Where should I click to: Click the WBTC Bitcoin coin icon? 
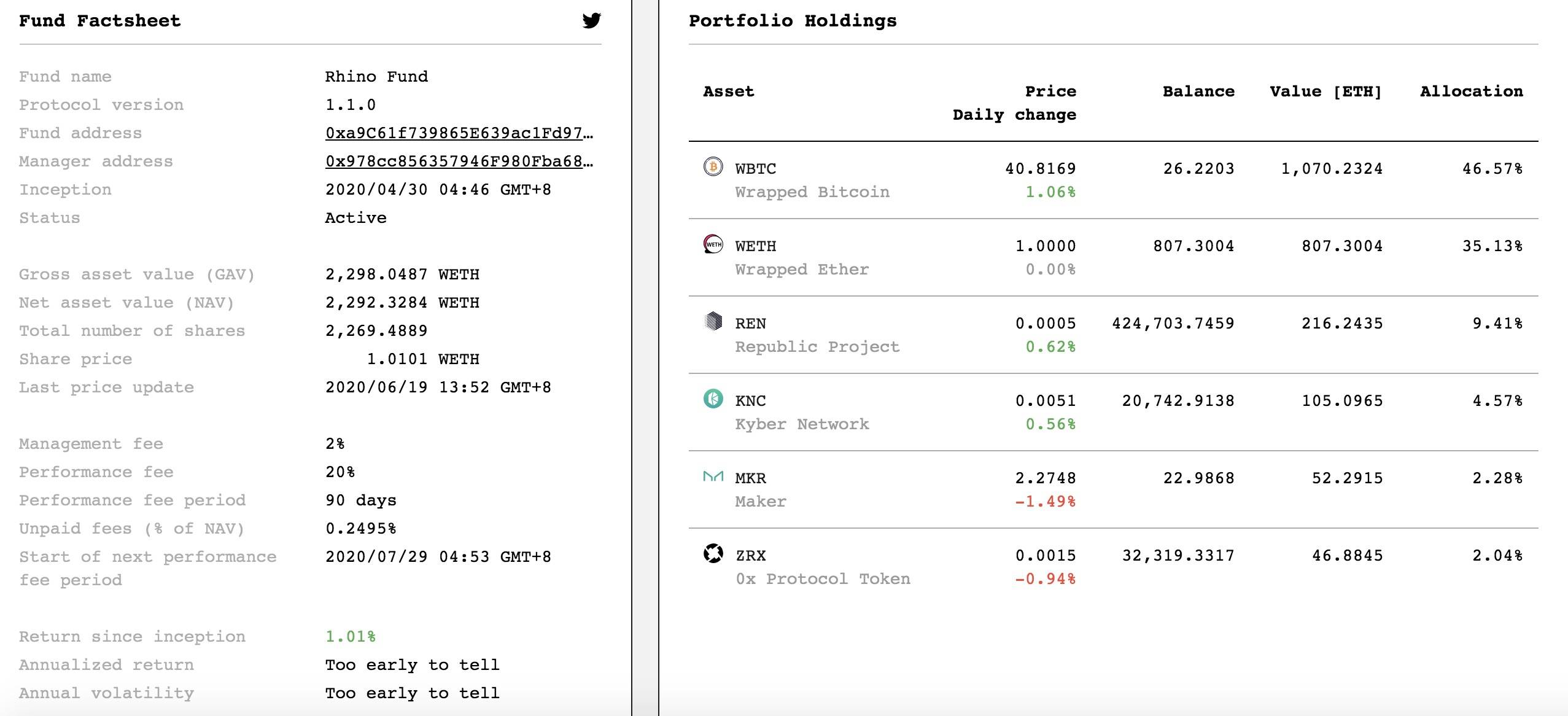pyautogui.click(x=713, y=166)
